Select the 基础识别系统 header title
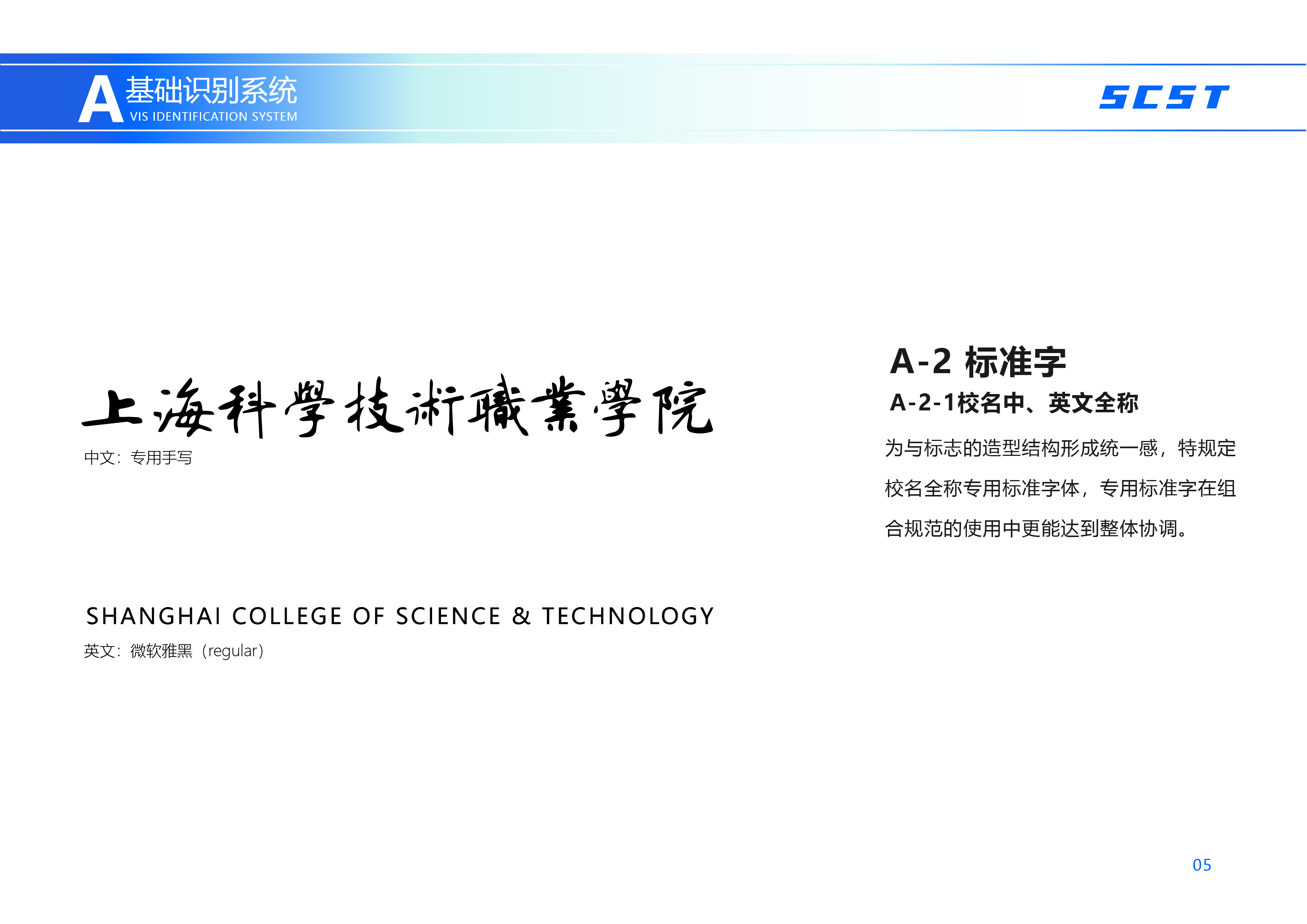This screenshot has width=1307, height=924. pyautogui.click(x=211, y=90)
